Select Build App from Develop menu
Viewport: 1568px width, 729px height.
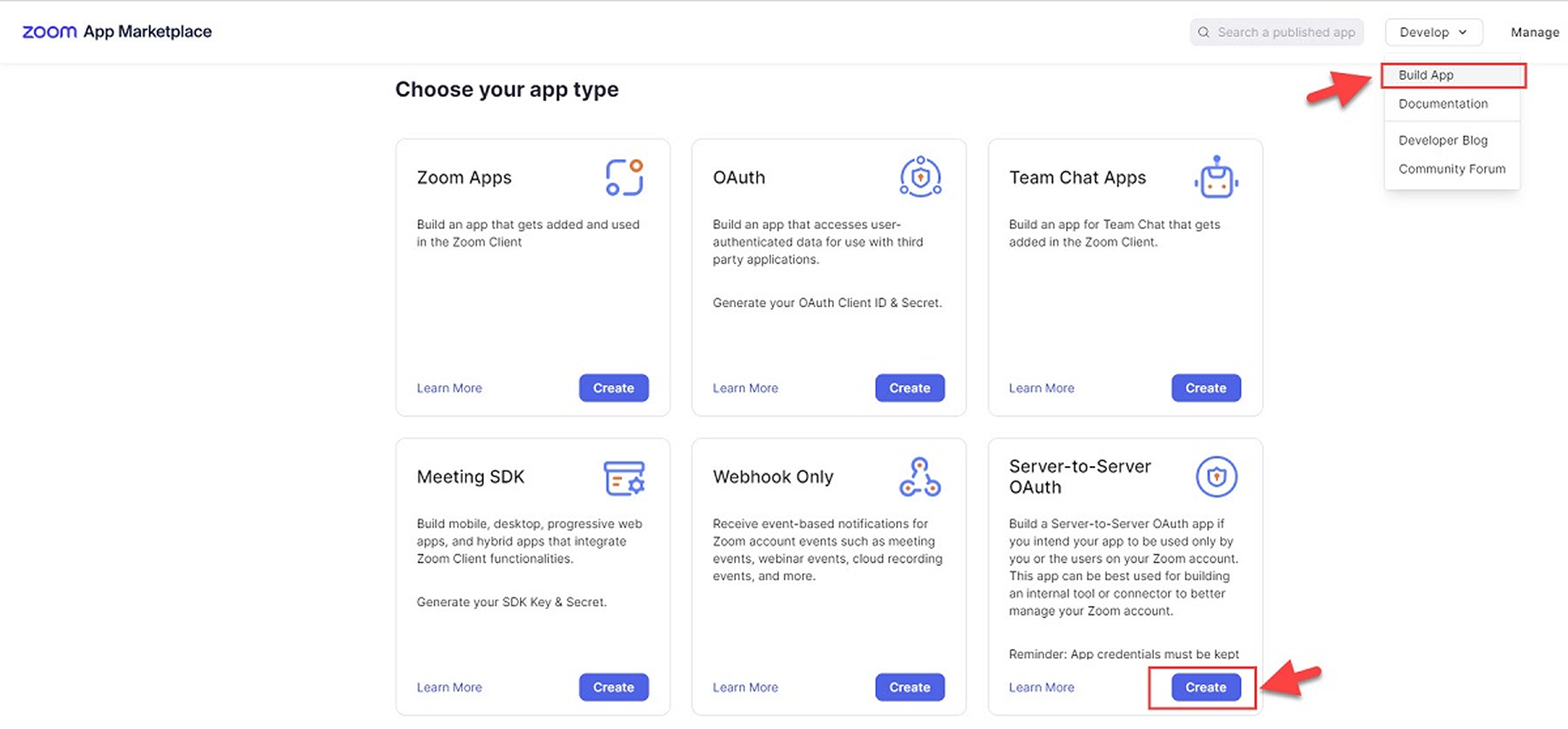click(1426, 75)
